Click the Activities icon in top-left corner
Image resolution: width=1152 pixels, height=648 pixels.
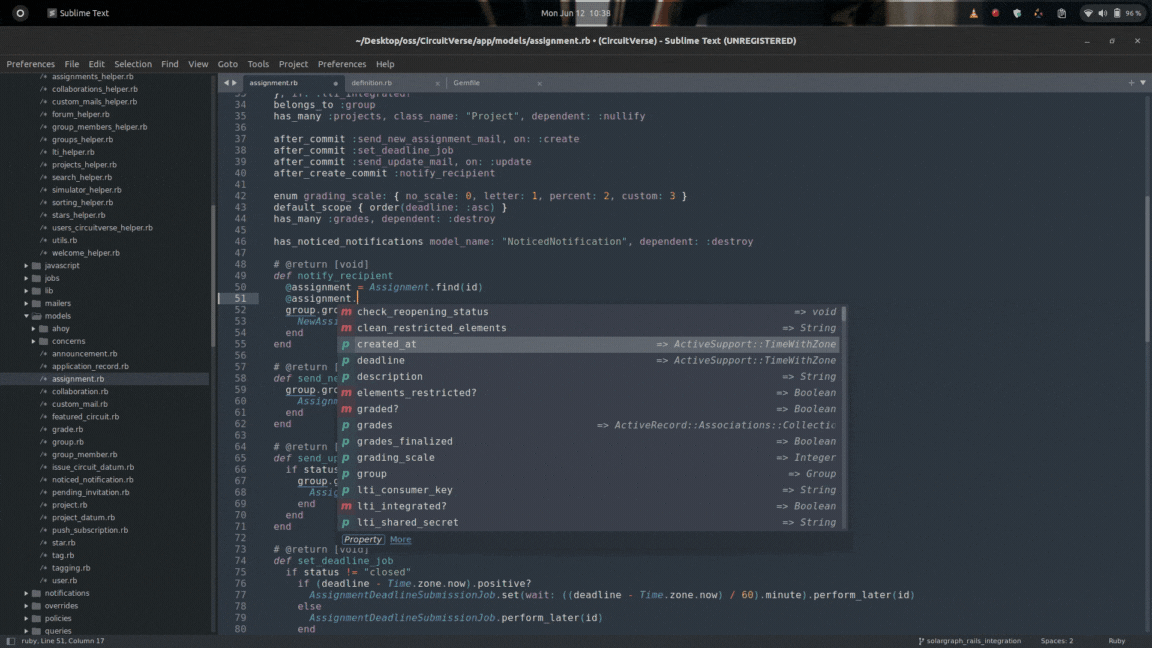pos(20,13)
